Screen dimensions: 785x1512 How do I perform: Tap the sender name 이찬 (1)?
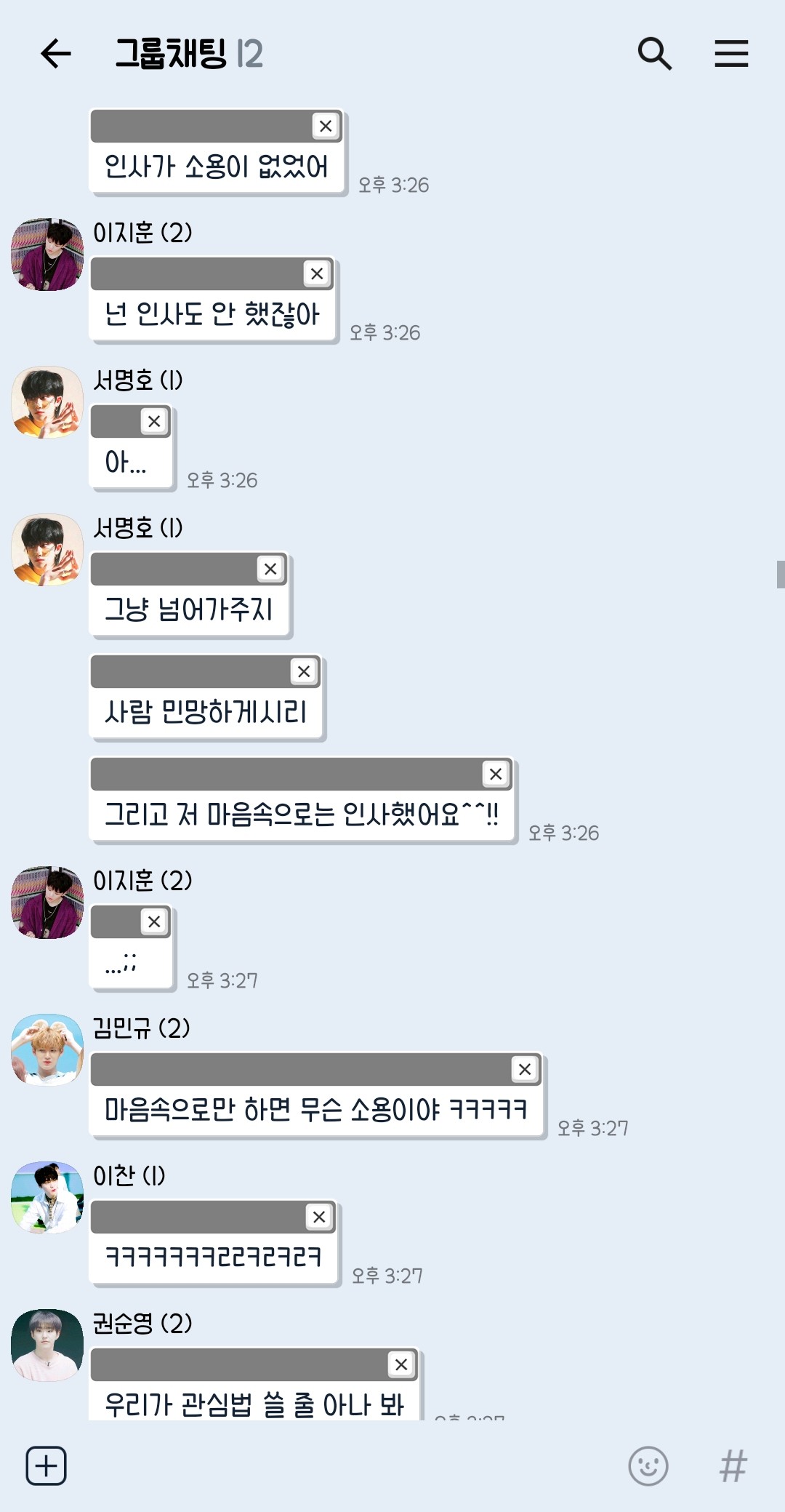point(129,1175)
